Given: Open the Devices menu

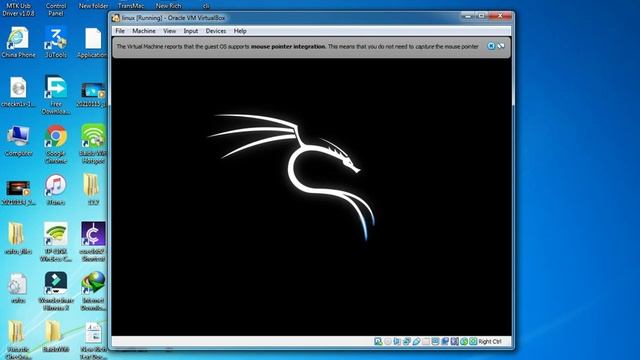Looking at the screenshot, I should [x=216, y=31].
